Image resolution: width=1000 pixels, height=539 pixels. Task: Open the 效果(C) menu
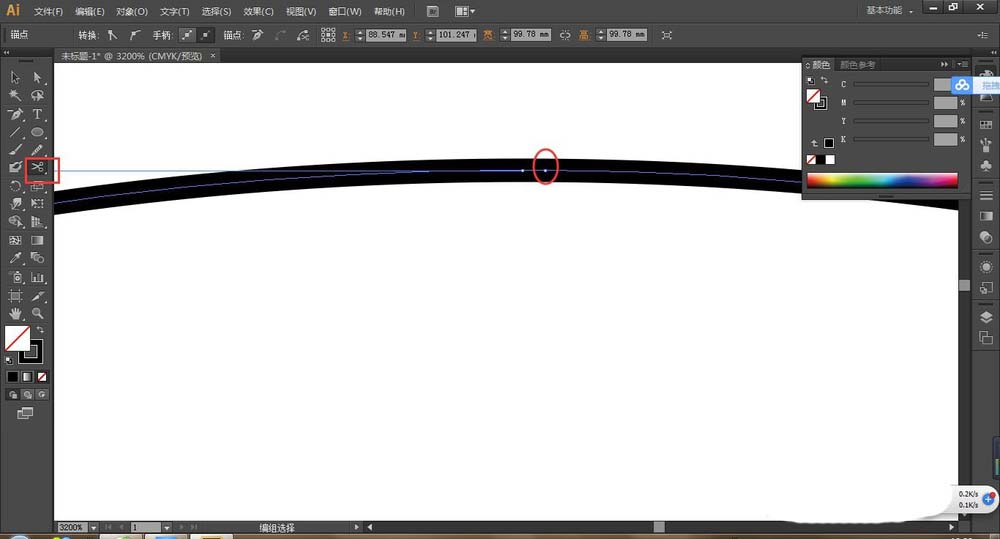[258, 11]
